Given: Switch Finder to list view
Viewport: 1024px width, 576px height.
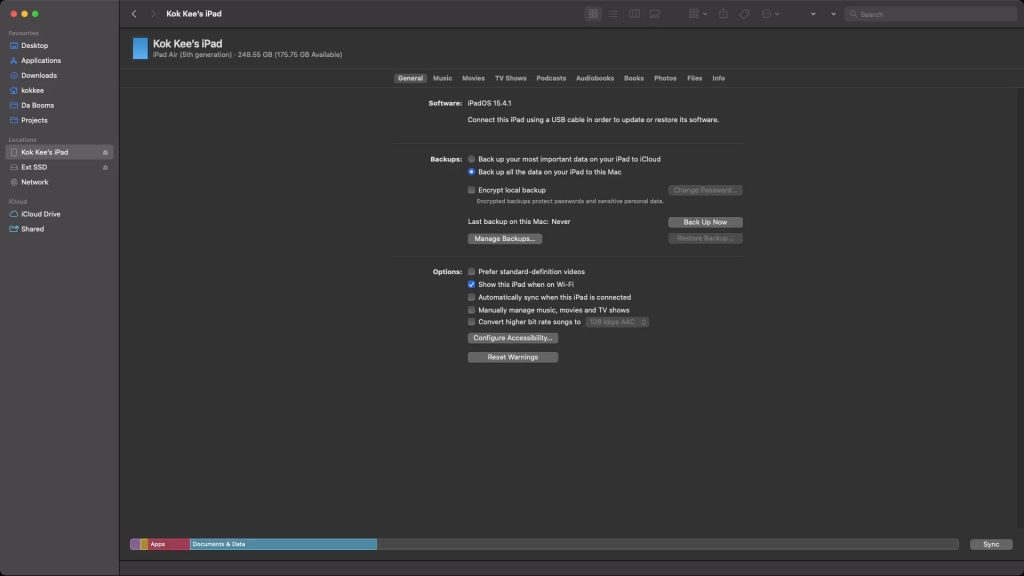Looking at the screenshot, I should 613,14.
